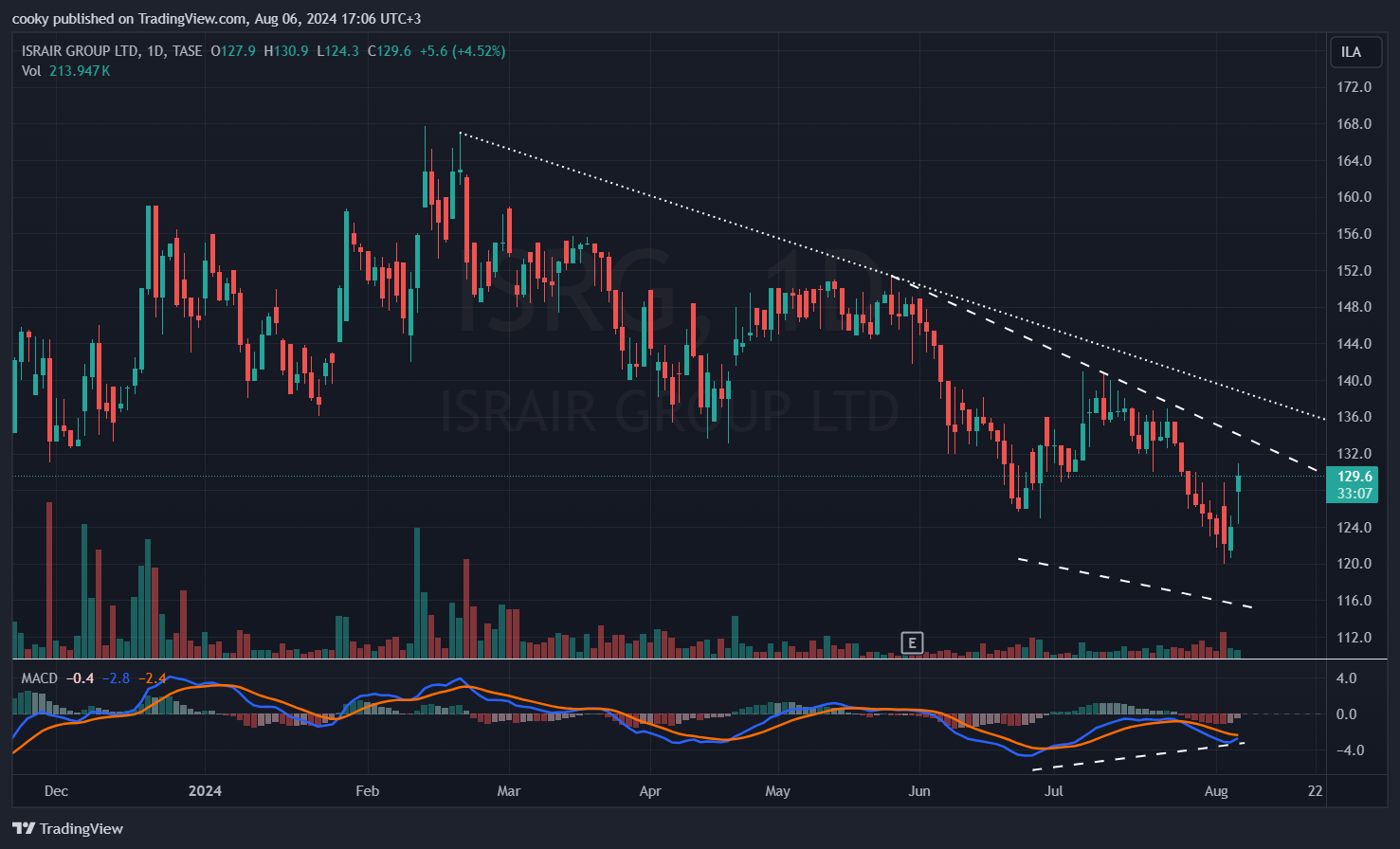The width and height of the screenshot is (1400, 849).
Task: Click the open value O127.9
Action: click(233, 51)
